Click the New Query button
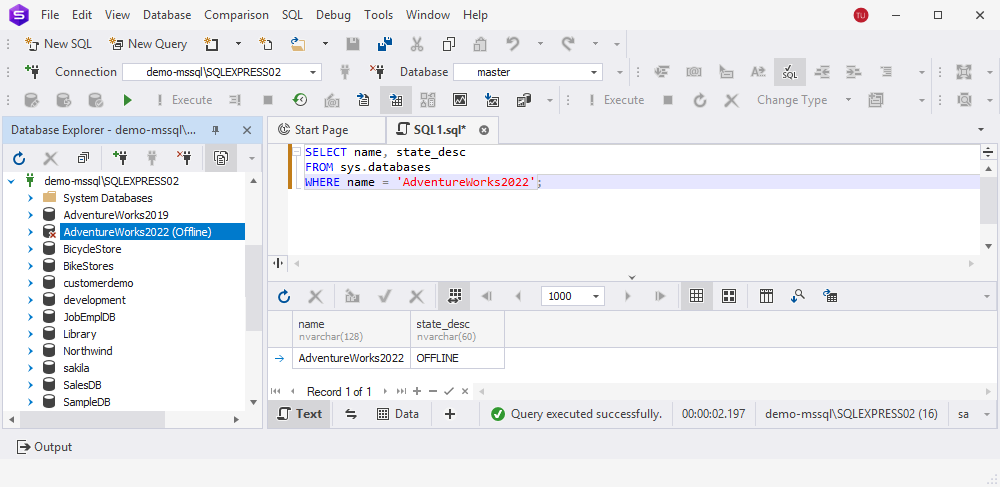The height and width of the screenshot is (487, 1000). (x=148, y=44)
